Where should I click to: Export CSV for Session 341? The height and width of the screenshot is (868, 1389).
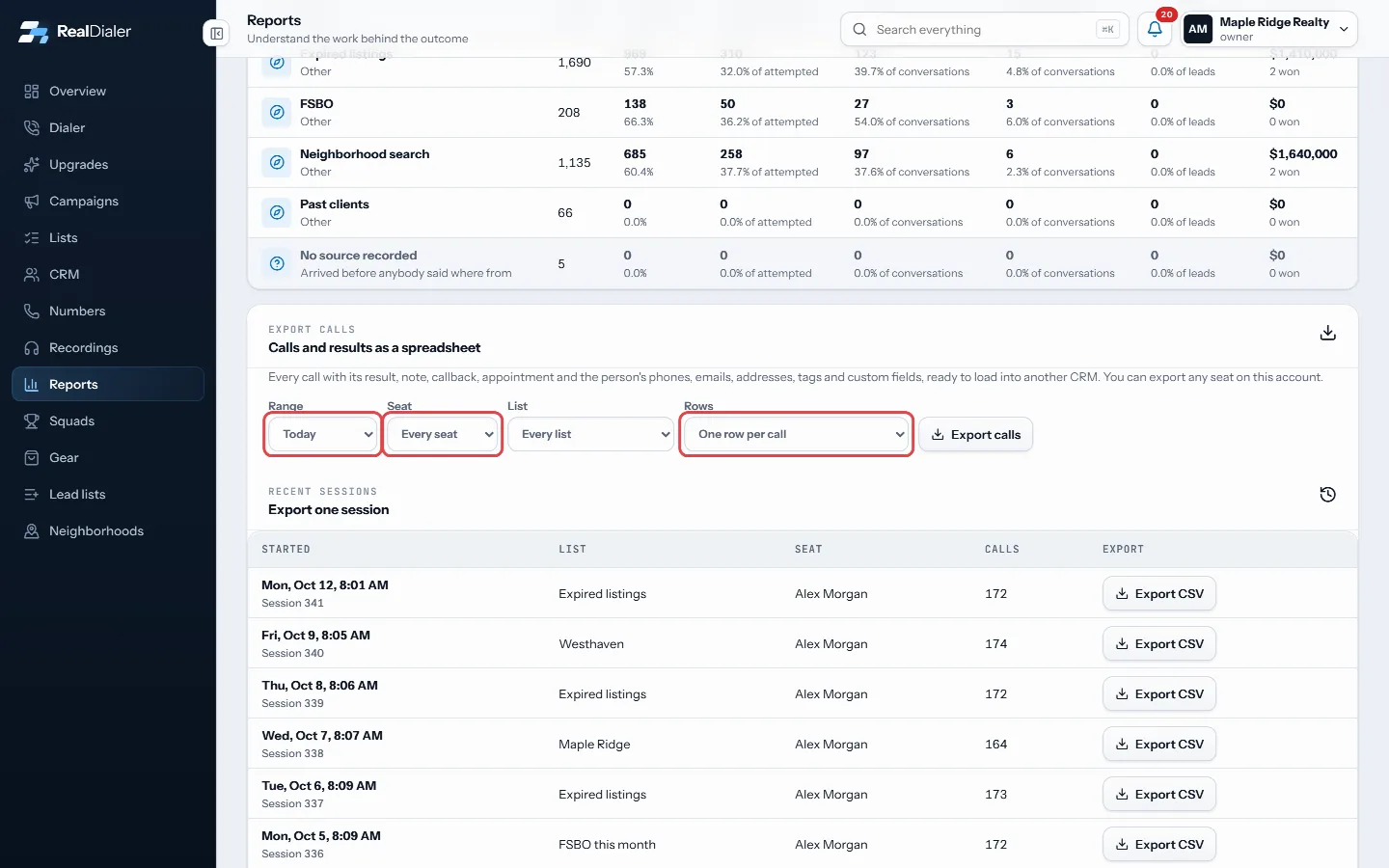point(1159,594)
